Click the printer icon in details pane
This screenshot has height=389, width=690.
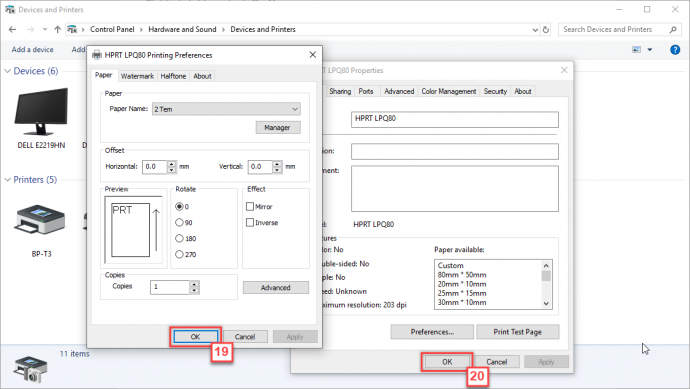pyautogui.click(x=30, y=368)
